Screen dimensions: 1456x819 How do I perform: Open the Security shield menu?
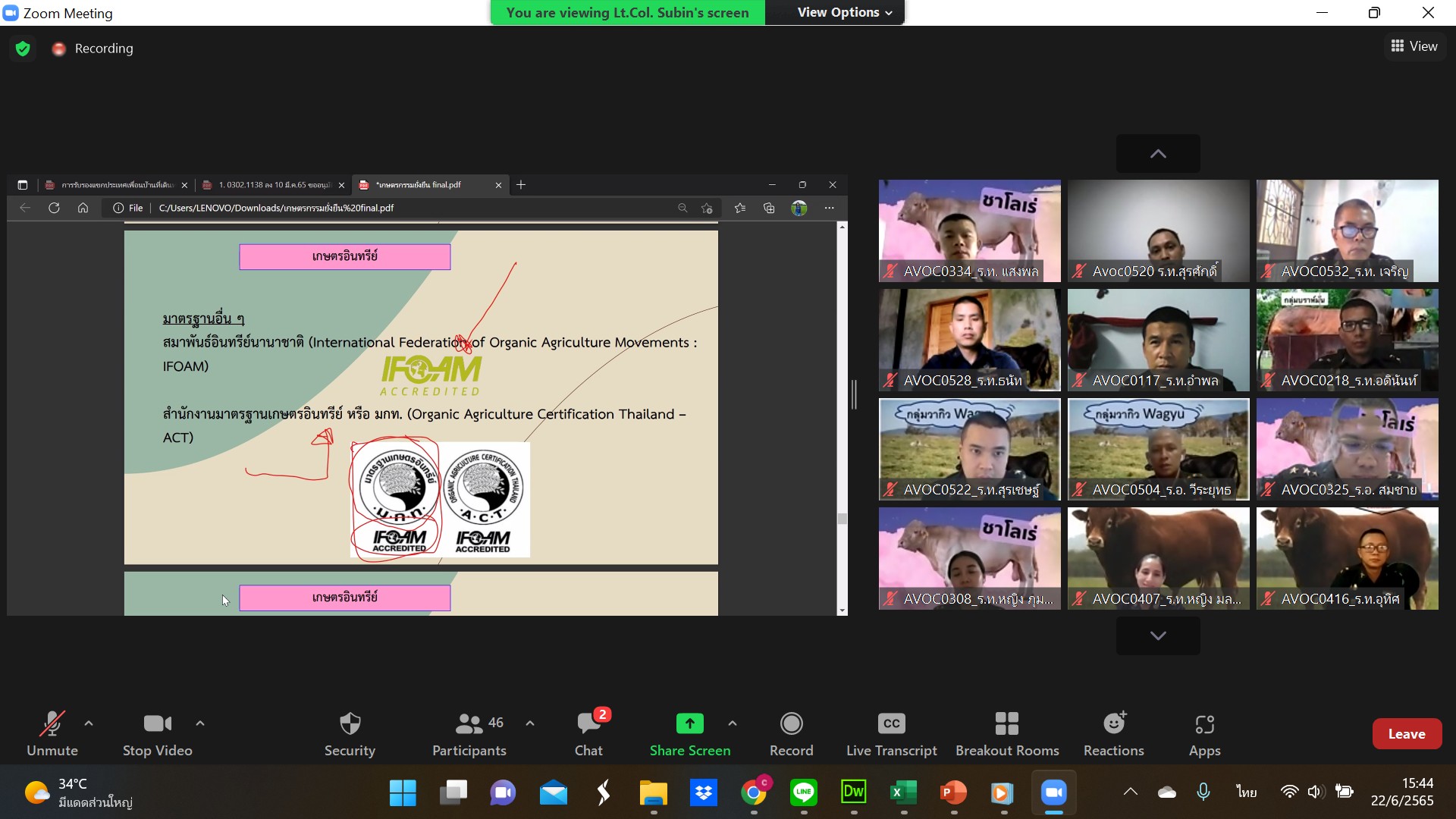click(350, 733)
